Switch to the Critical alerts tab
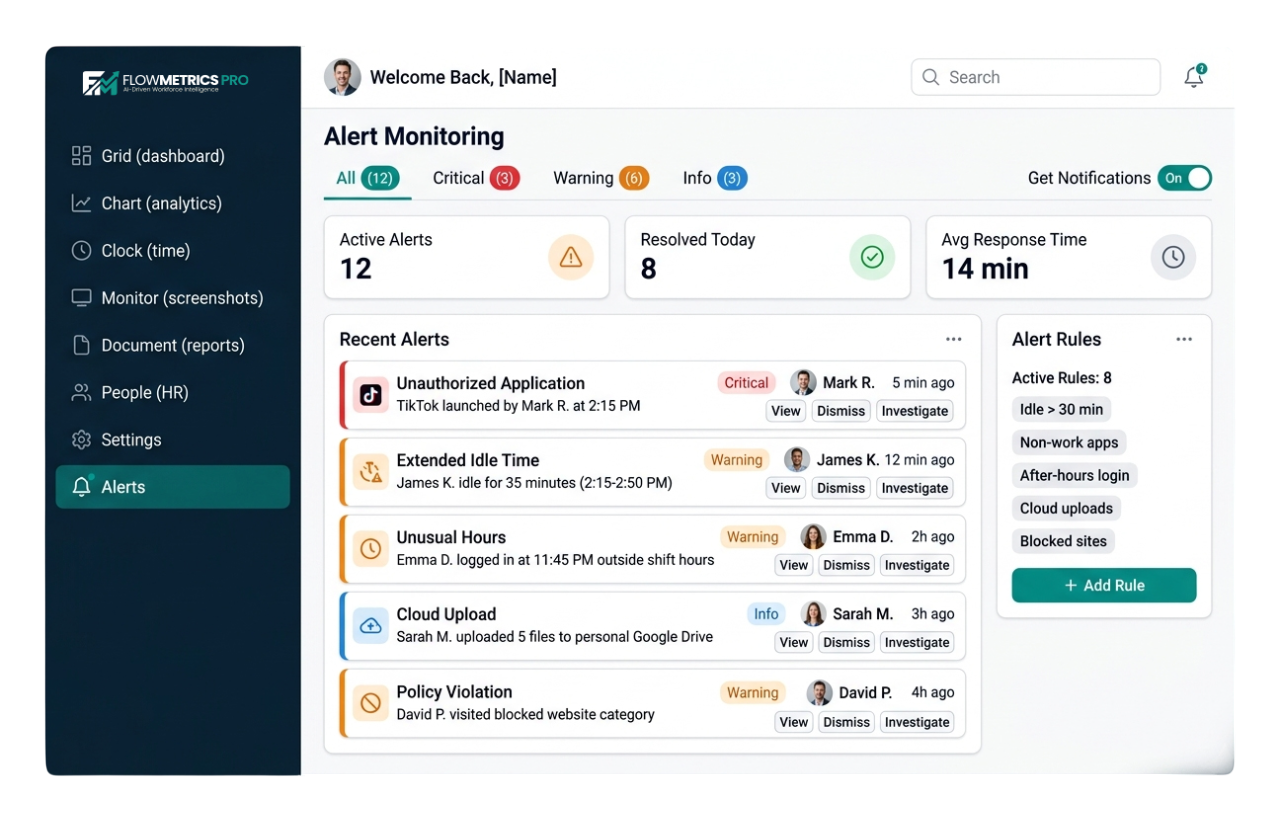1280x821 pixels. 475,178
